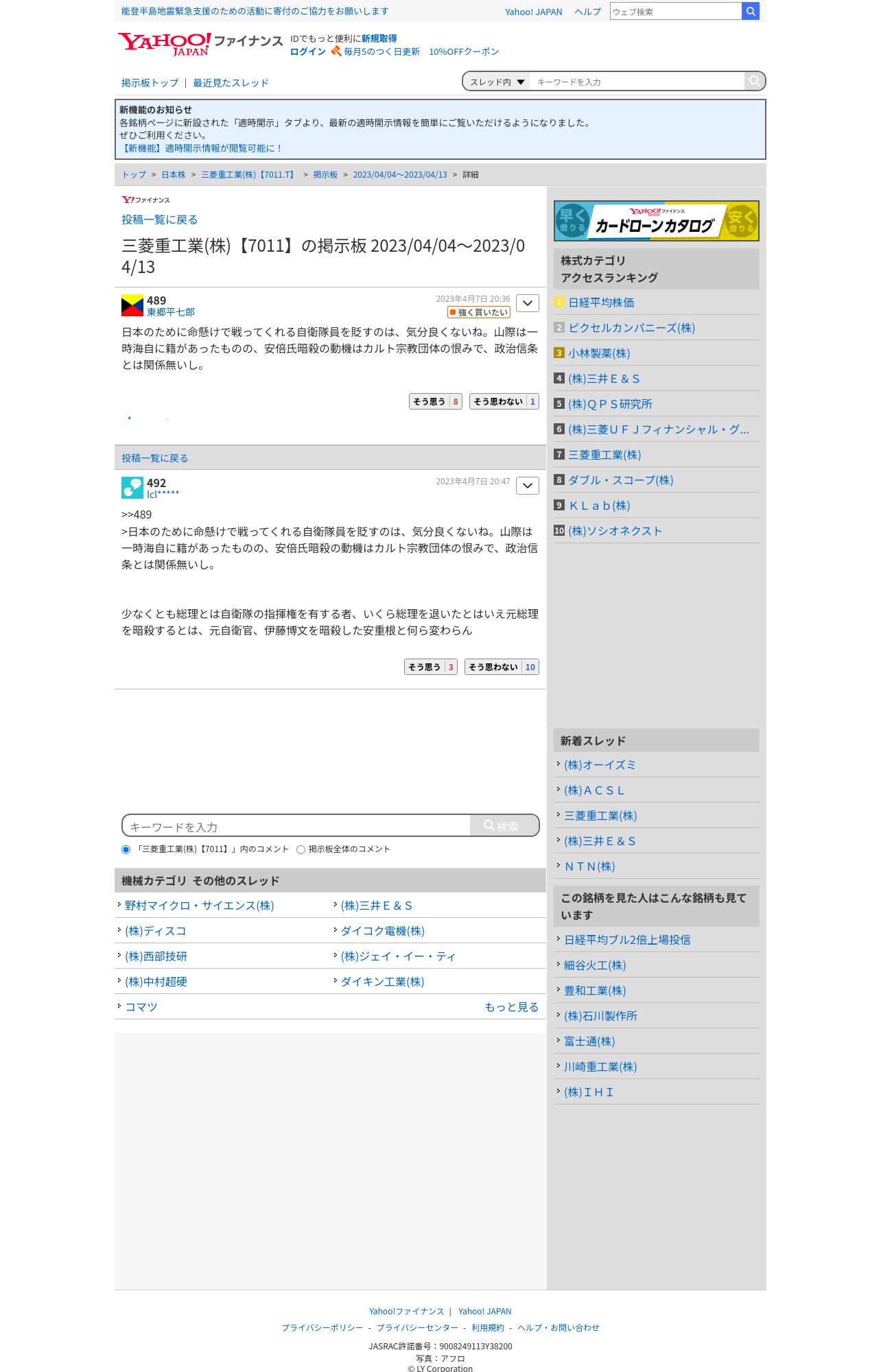Open (株)ディスコ thread link
The image size is (881, 1372).
coord(155,931)
